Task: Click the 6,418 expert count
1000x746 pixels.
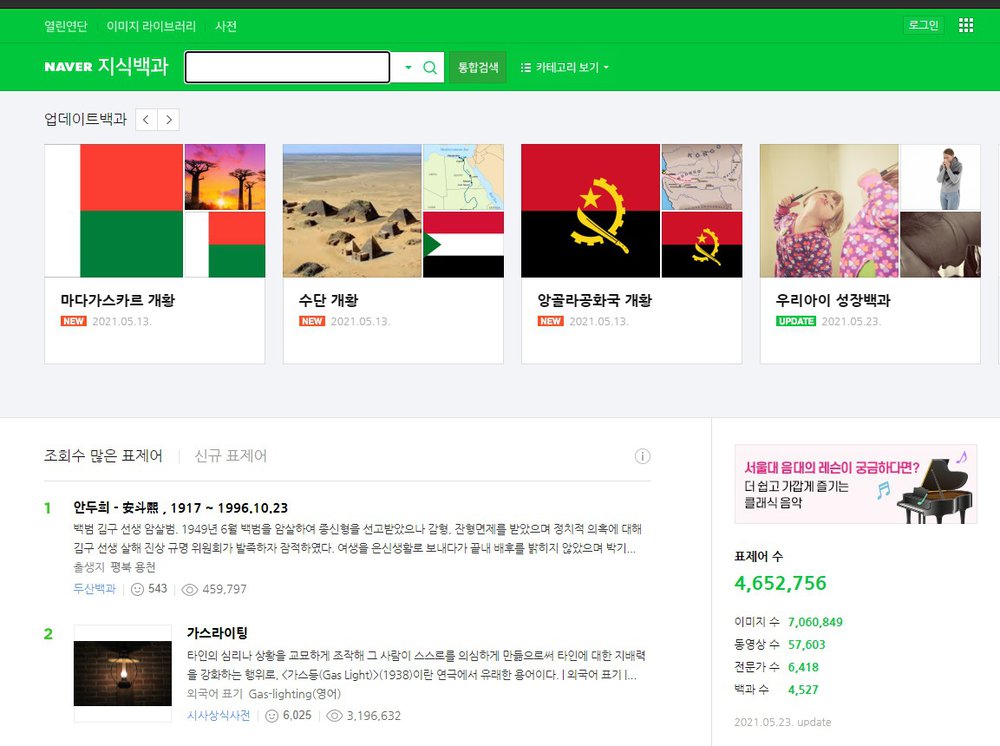Action: 803,668
